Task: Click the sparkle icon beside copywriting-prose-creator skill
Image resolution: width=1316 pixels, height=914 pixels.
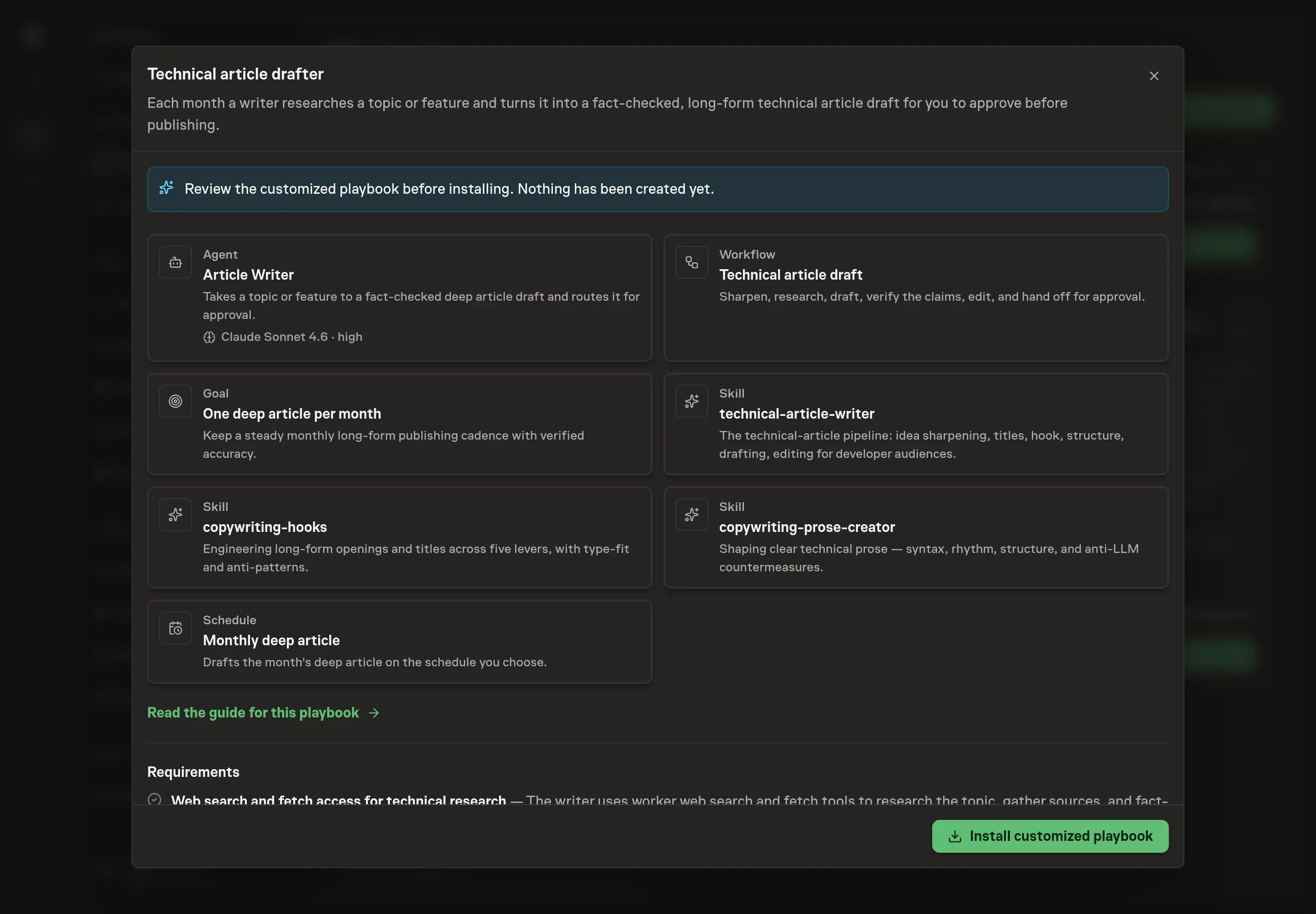Action: (x=691, y=514)
